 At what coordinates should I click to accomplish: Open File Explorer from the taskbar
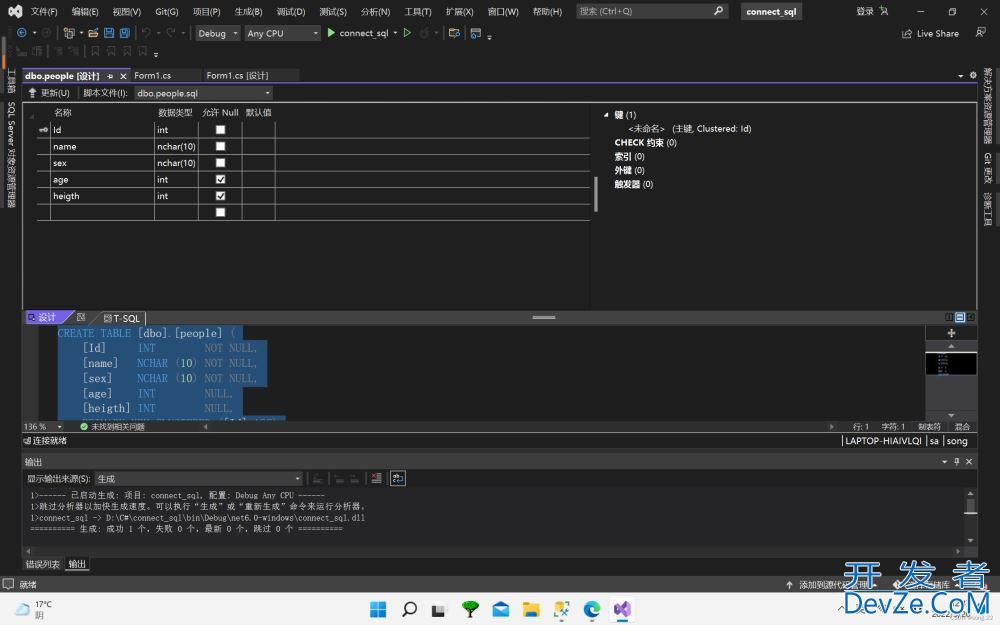click(x=531, y=609)
